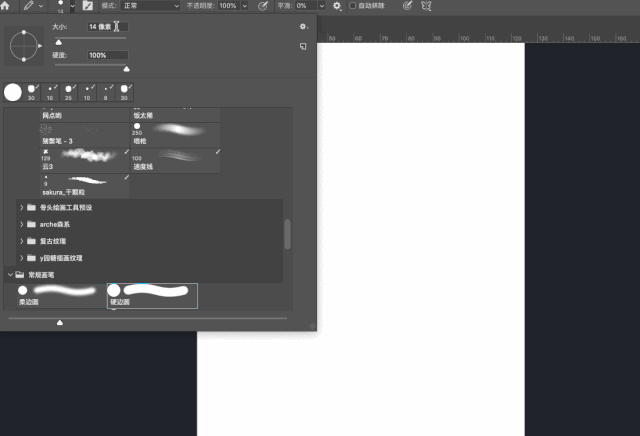The width and height of the screenshot is (640, 436).
Task: Click the pressure-for-opacity icon
Action: [x=263, y=6]
